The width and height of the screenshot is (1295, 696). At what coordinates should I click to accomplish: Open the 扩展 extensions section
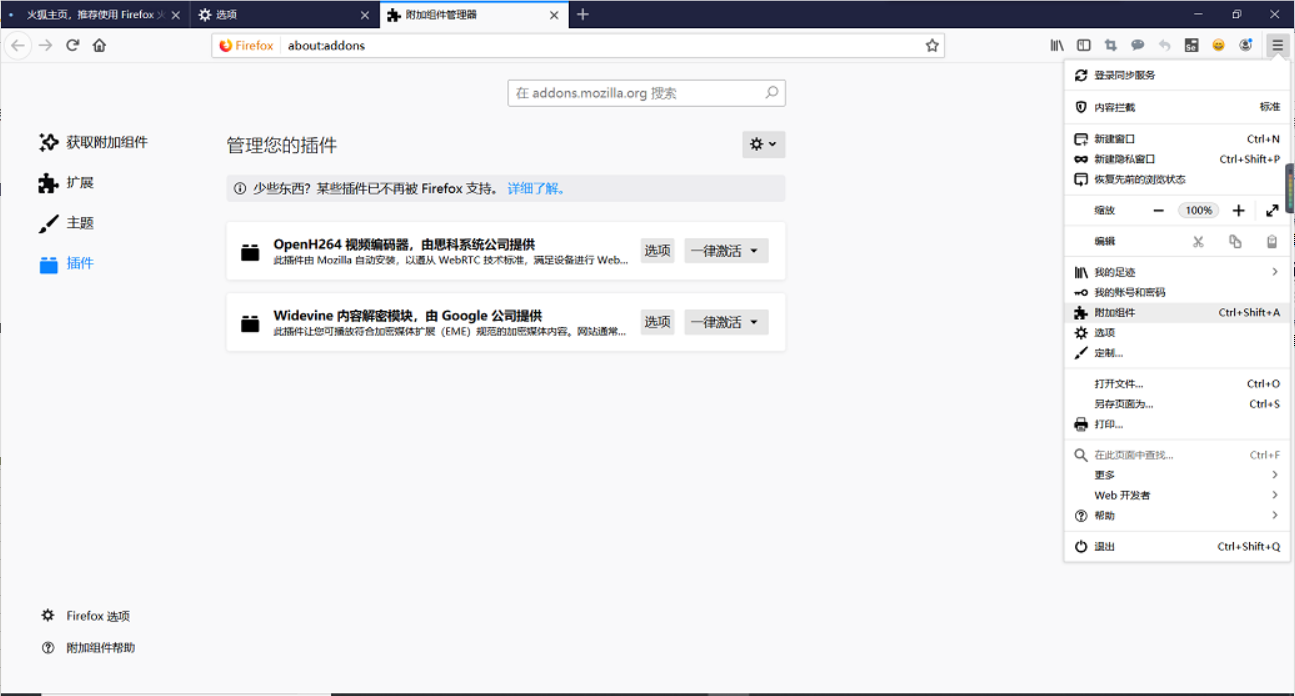66,183
